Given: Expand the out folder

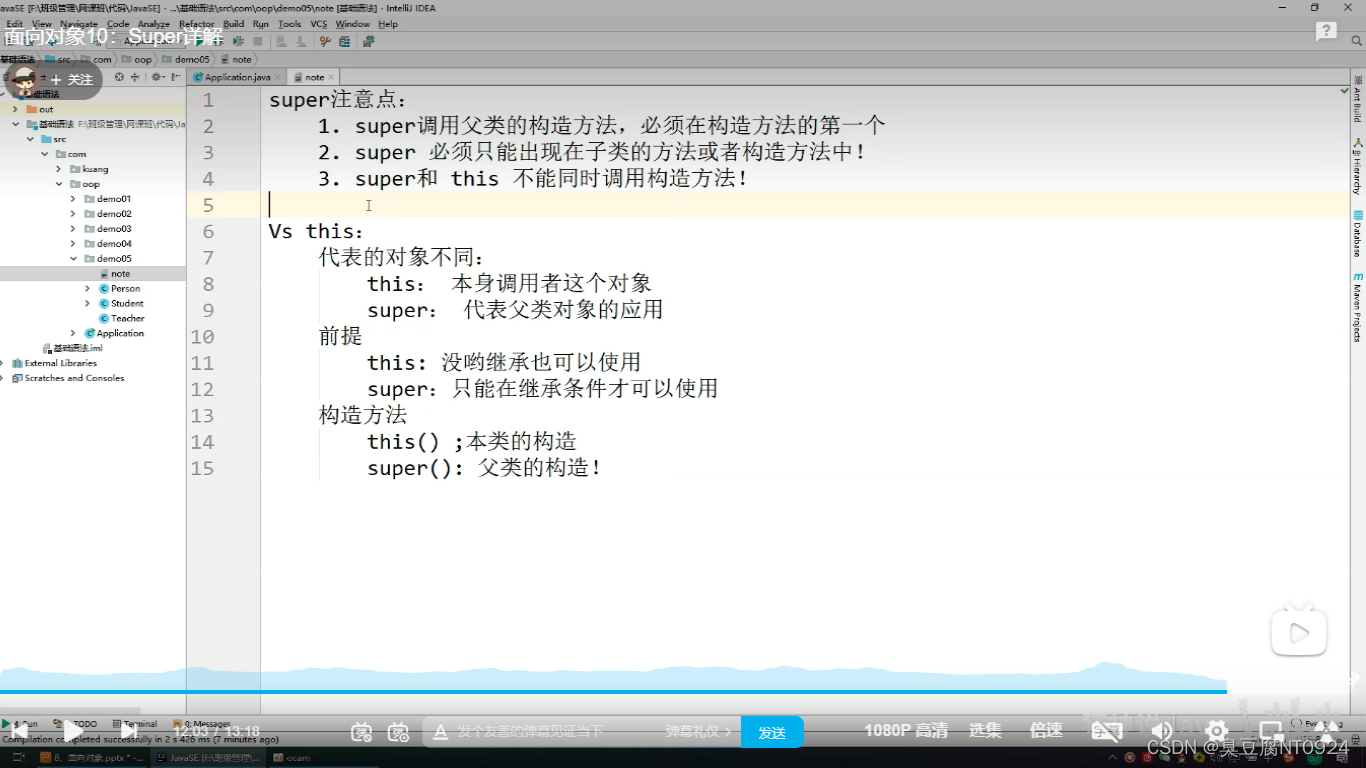Looking at the screenshot, I should [15, 109].
